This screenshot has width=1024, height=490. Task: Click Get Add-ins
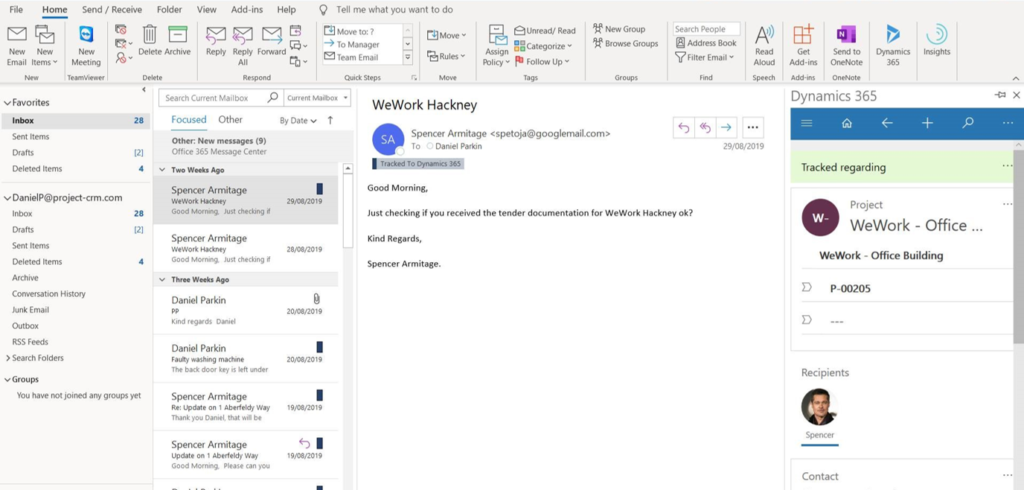tap(803, 46)
